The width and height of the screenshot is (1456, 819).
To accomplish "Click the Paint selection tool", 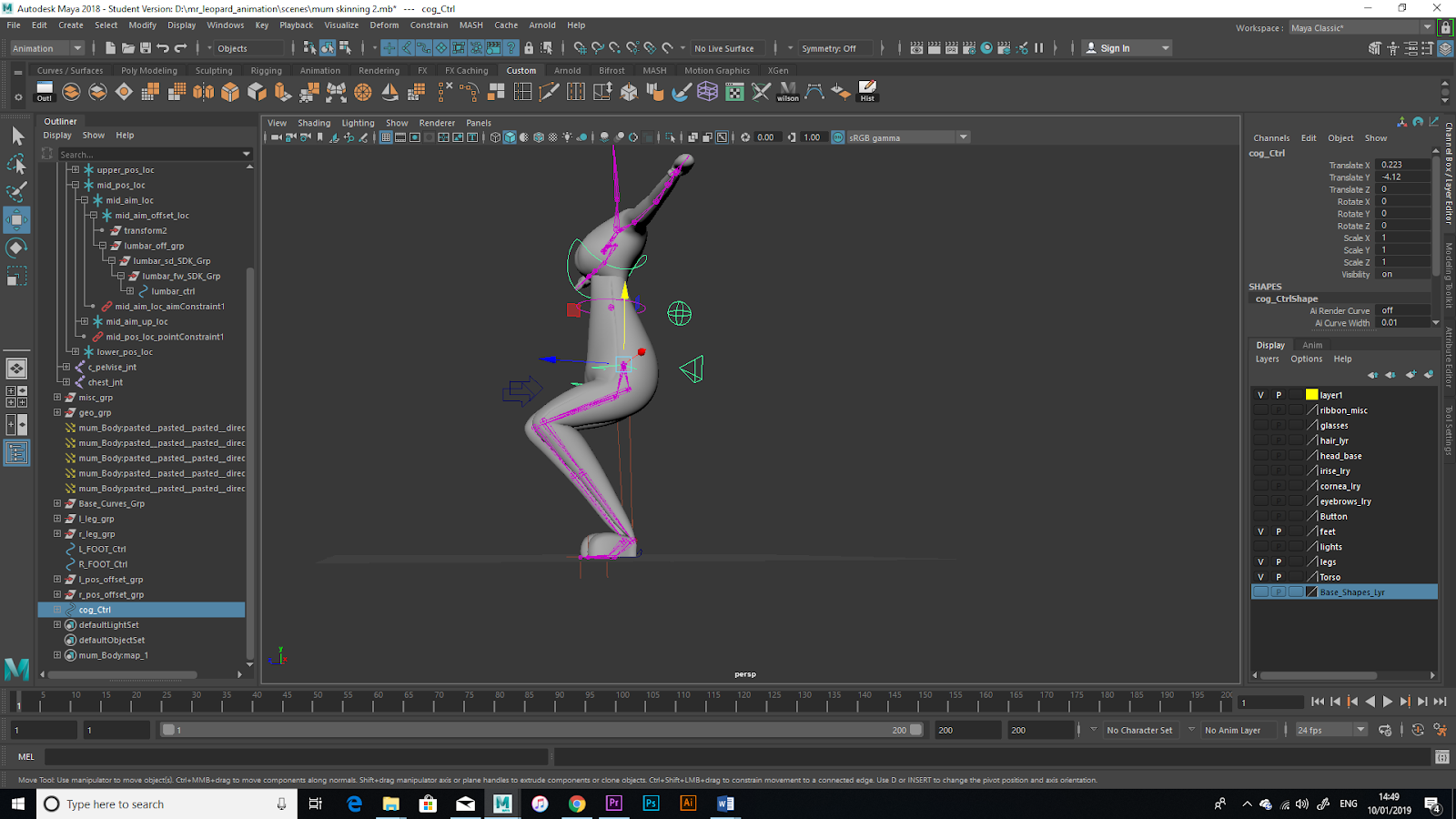I will [17, 191].
